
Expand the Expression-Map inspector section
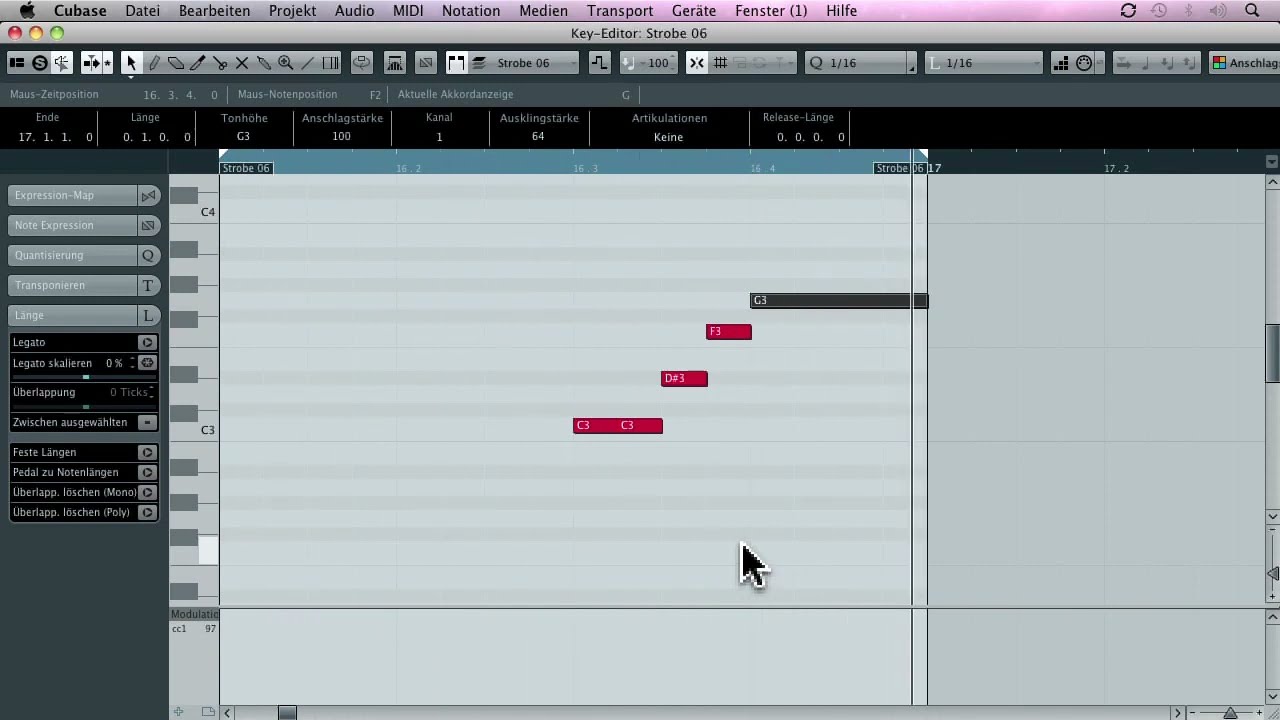tap(72, 195)
